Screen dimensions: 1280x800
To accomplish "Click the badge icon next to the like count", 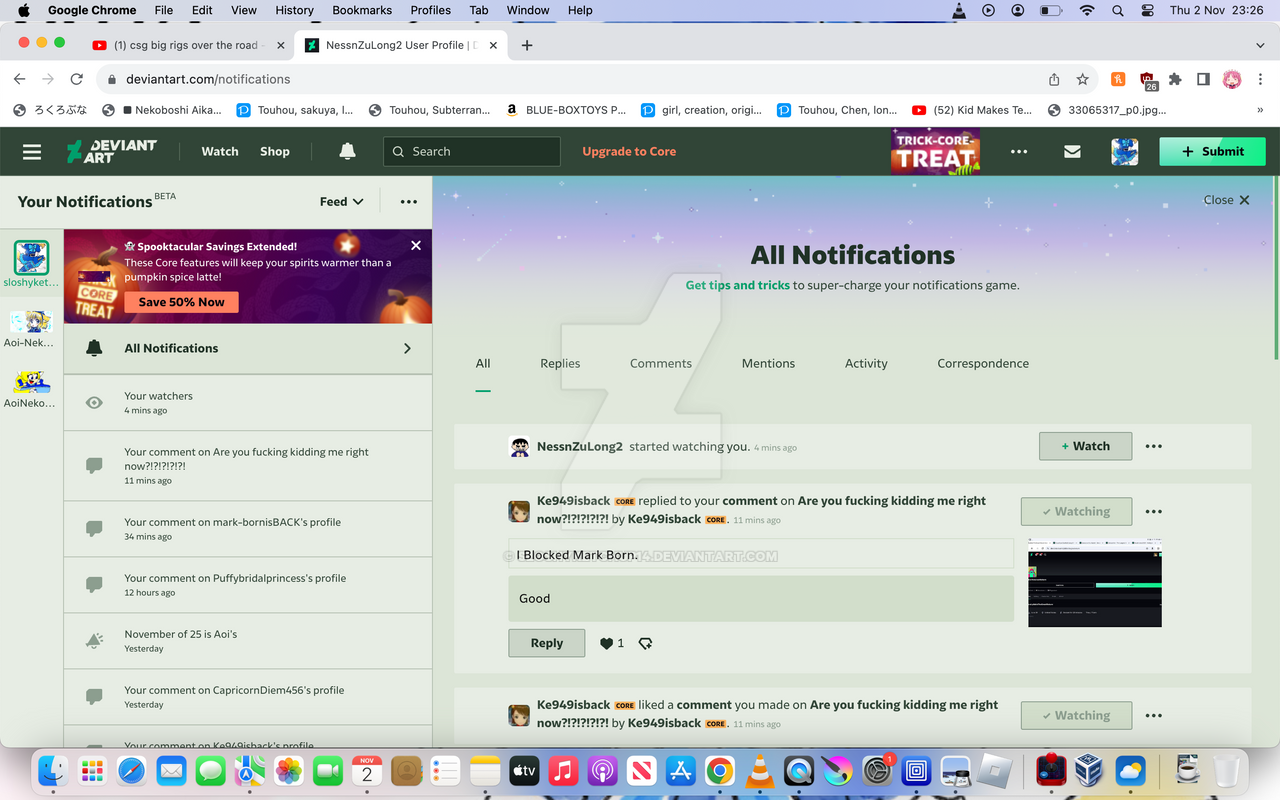I will click(645, 643).
